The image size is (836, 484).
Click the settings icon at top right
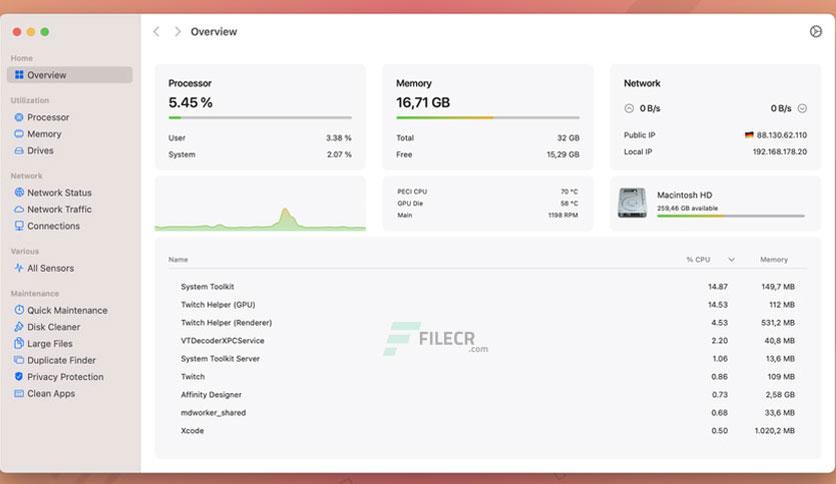pyautogui.click(x=816, y=31)
